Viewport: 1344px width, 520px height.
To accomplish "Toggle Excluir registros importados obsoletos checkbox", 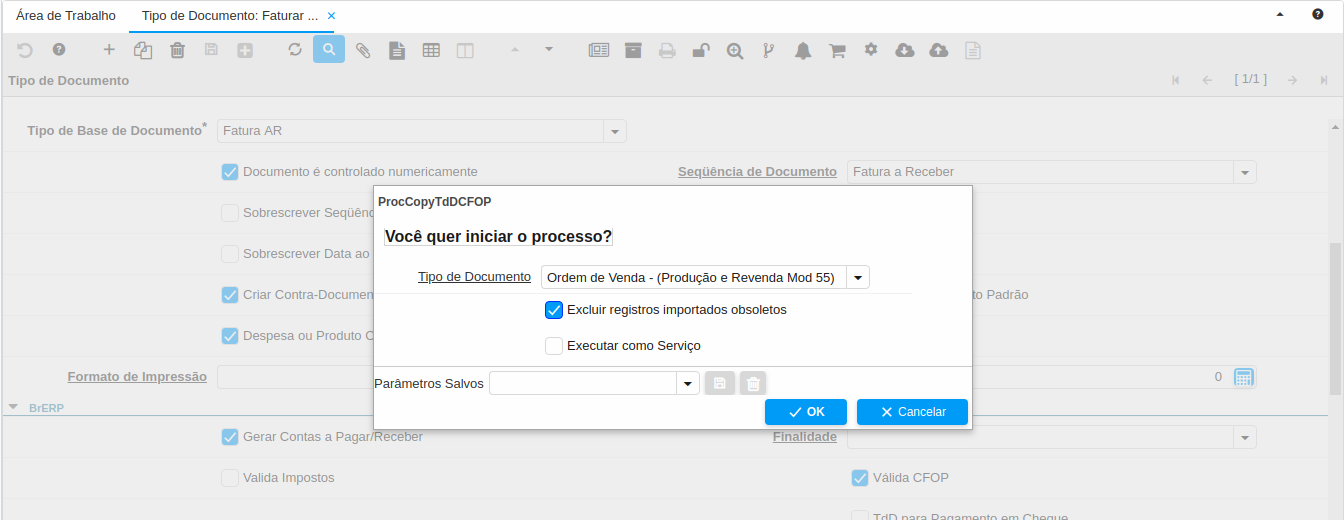I will tap(554, 310).
